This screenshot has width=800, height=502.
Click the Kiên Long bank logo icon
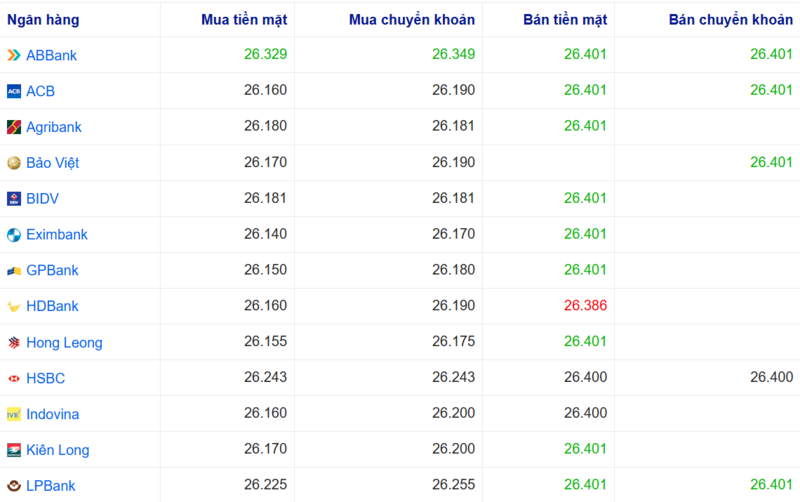pyautogui.click(x=14, y=450)
